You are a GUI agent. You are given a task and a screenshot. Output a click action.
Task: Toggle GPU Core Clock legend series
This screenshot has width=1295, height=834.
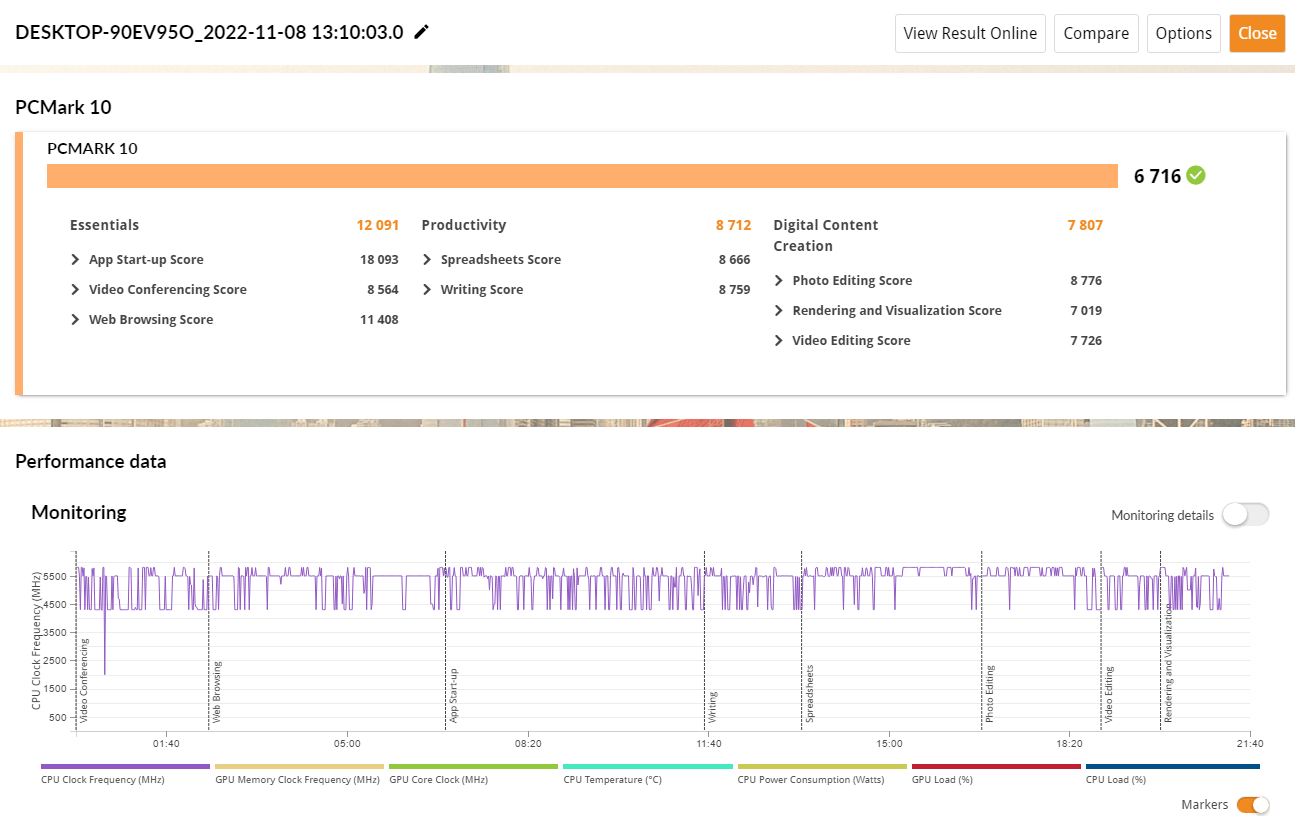pyautogui.click(x=473, y=773)
